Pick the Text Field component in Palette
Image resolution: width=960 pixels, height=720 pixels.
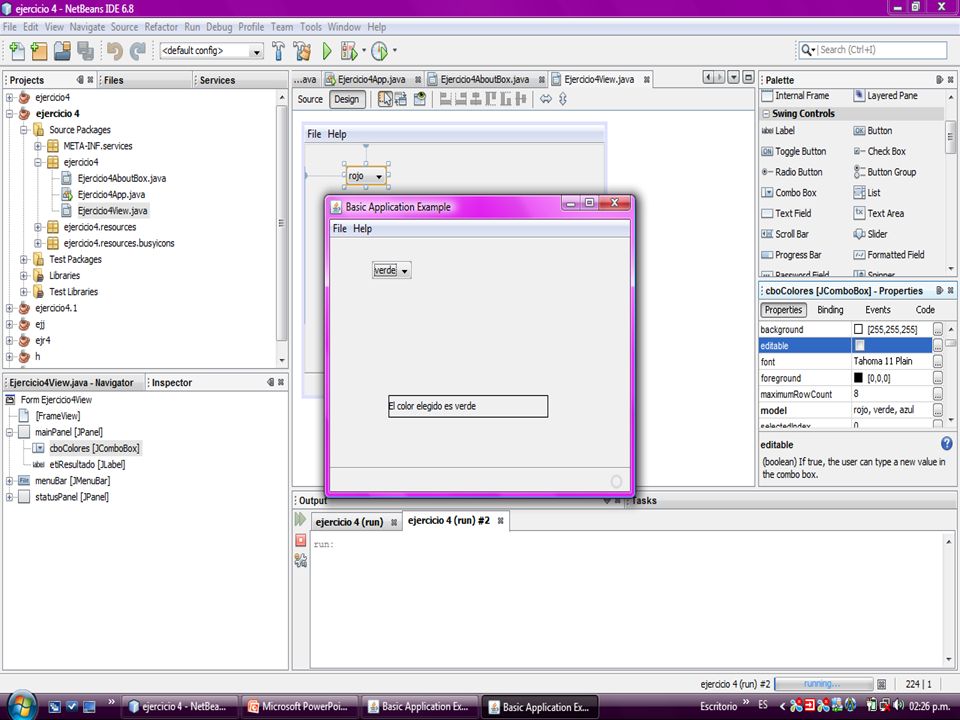click(786, 214)
